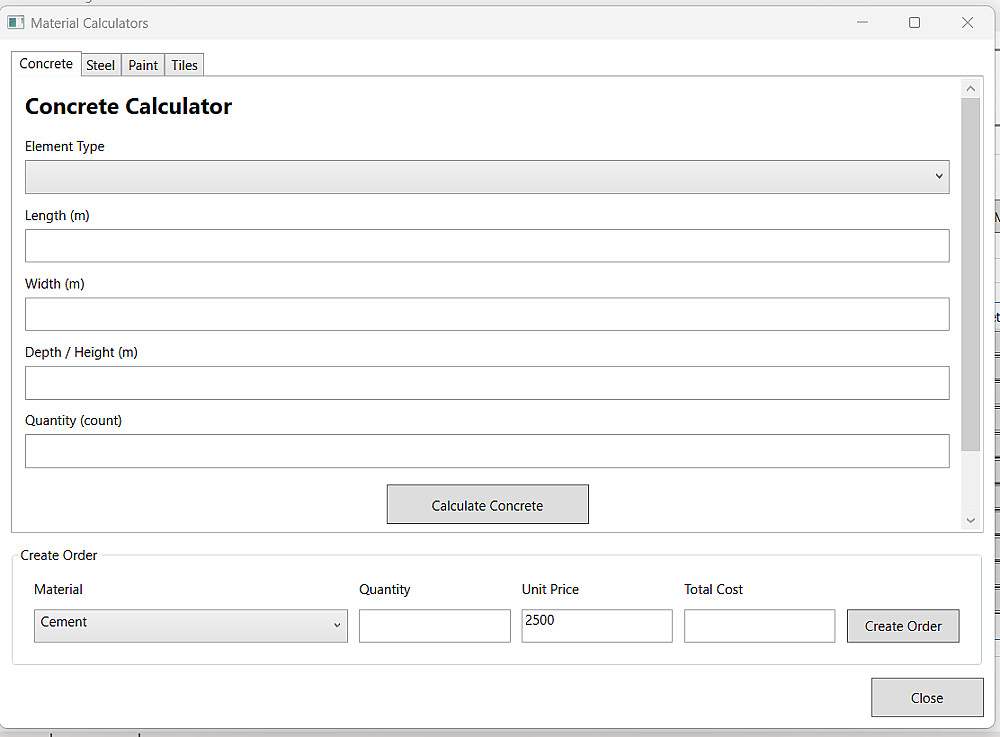Viewport: 1000px width, 737px height.
Task: Click the scrollbar up arrow
Action: pos(971,89)
